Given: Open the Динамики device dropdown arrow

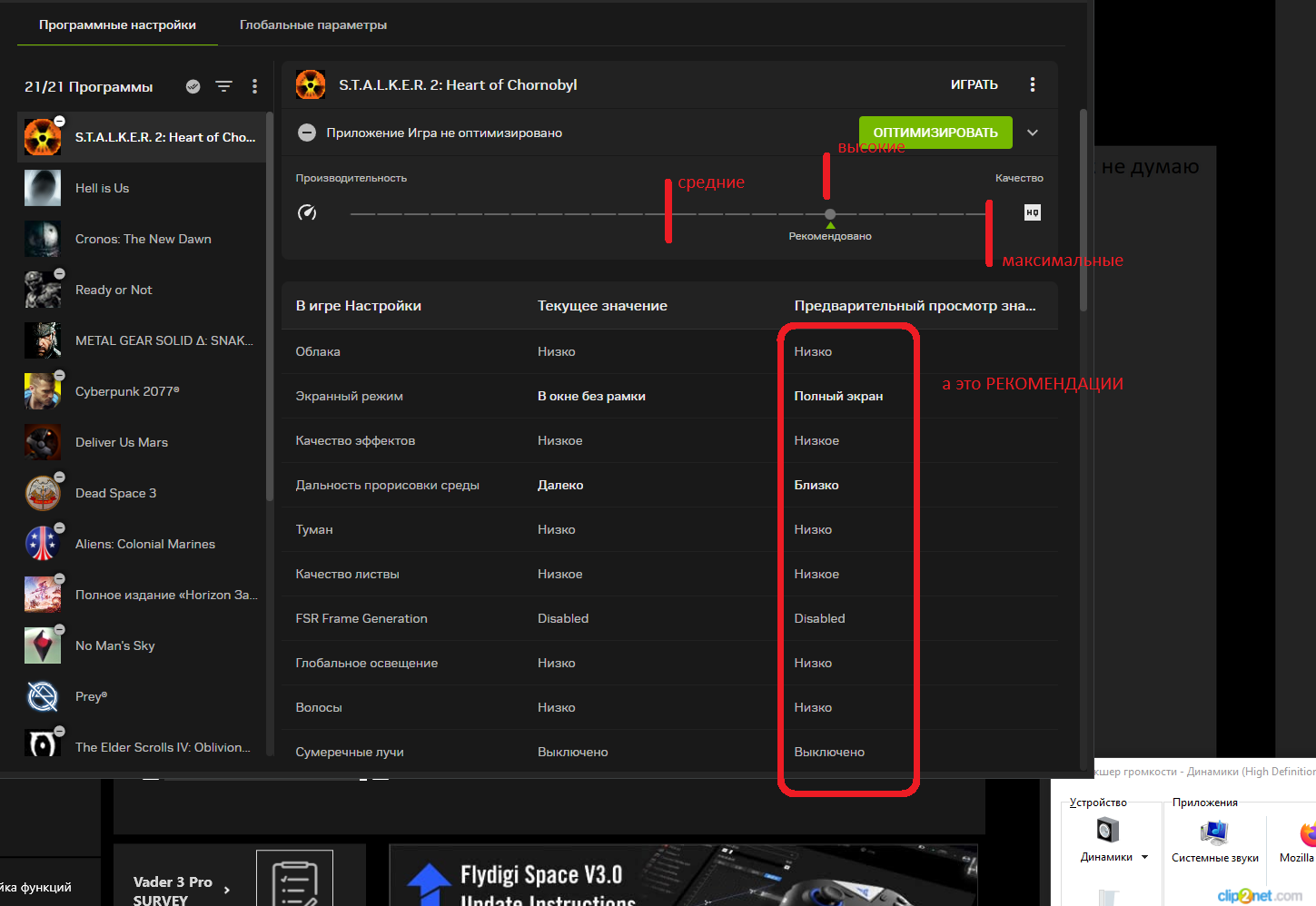Looking at the screenshot, I should (1144, 857).
